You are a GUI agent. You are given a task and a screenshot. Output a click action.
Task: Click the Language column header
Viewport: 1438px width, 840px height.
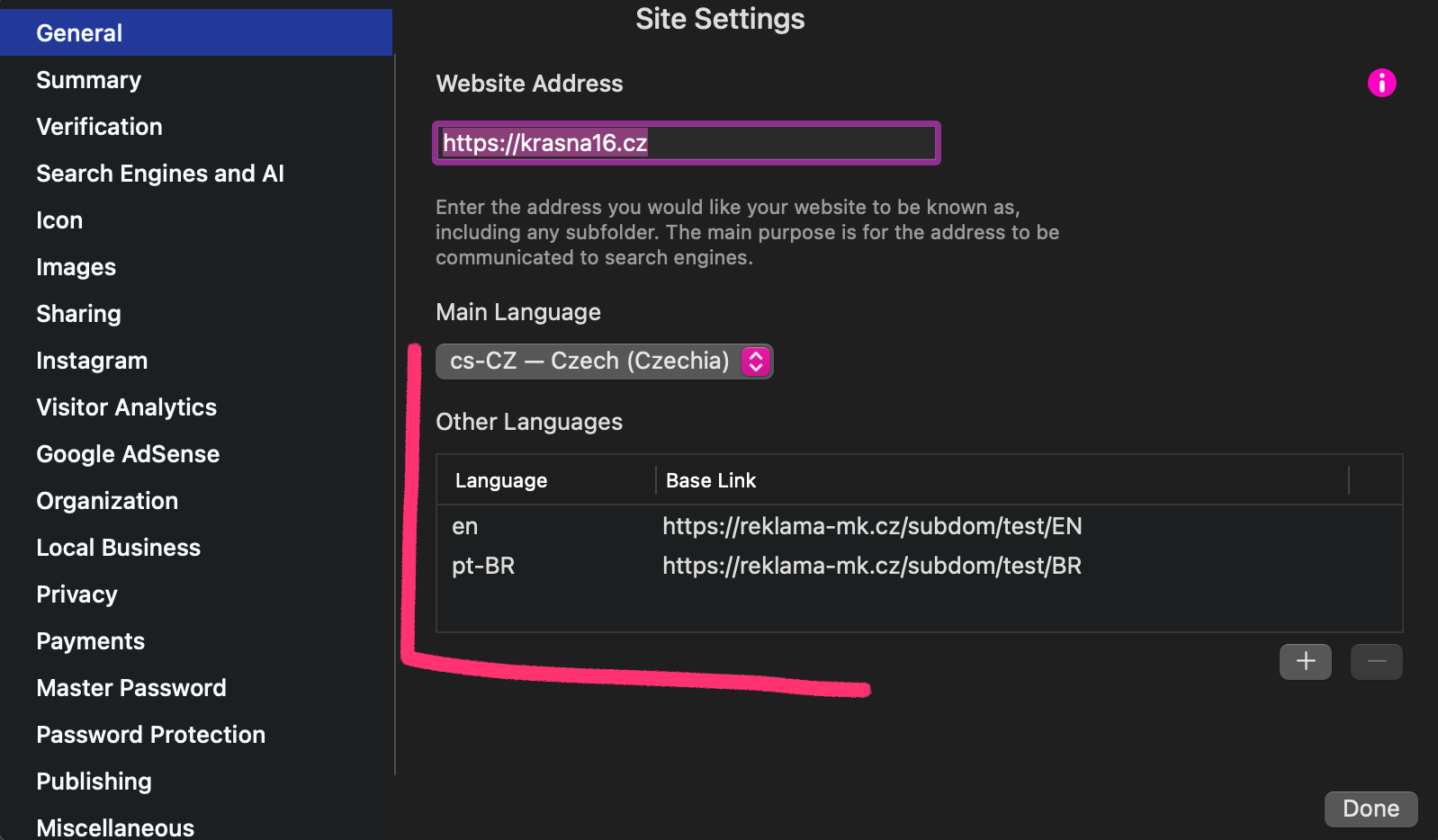pos(501,480)
